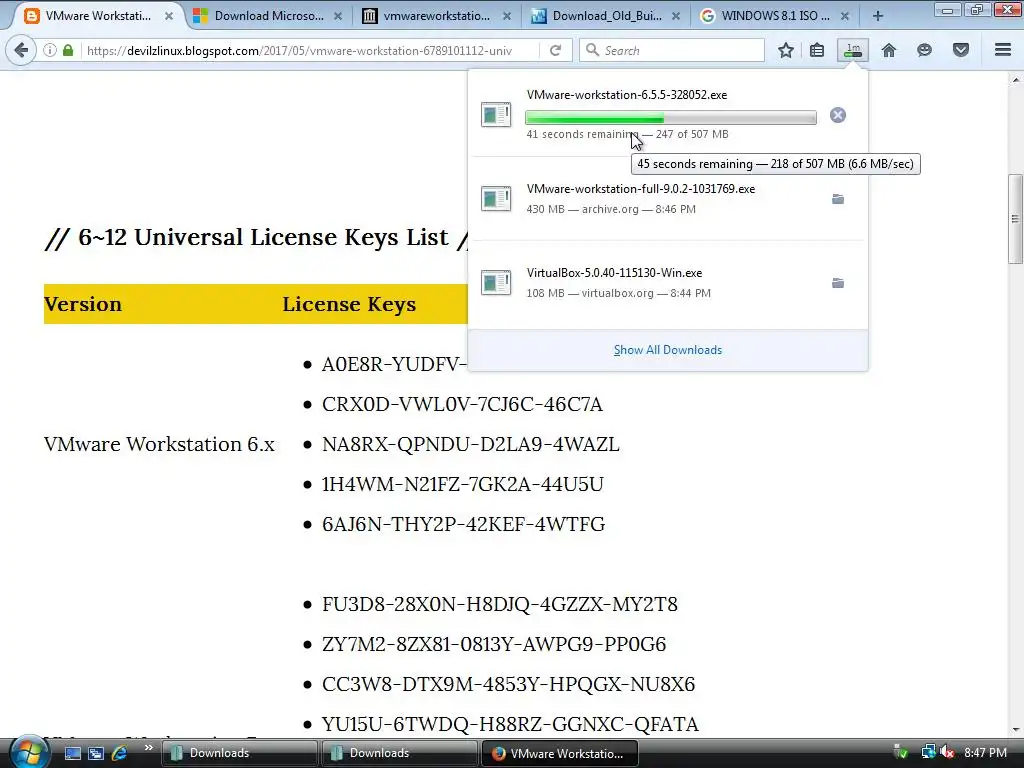
Task: Click key CRX0D-VWL0V-7CJ6C-46C7A
Action: 462,404
